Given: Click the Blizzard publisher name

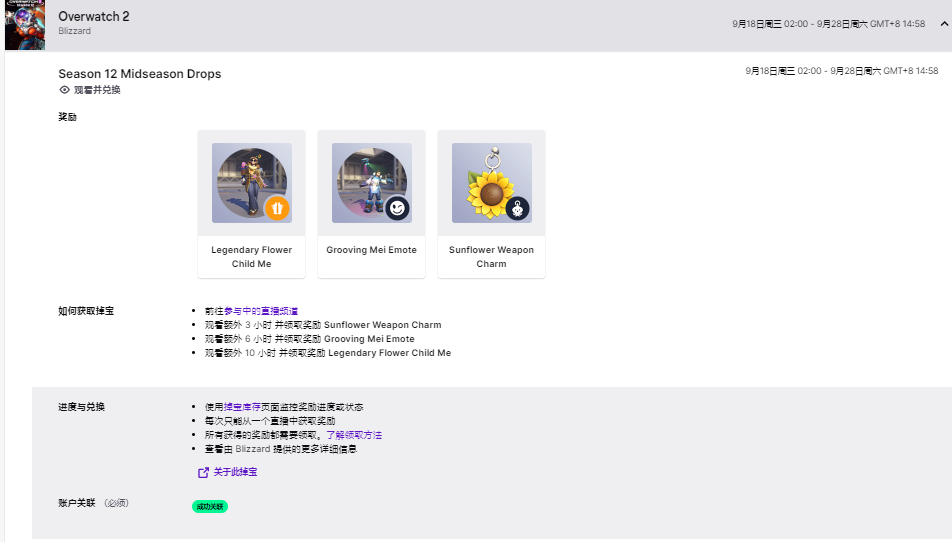Looking at the screenshot, I should pyautogui.click(x=75, y=32).
